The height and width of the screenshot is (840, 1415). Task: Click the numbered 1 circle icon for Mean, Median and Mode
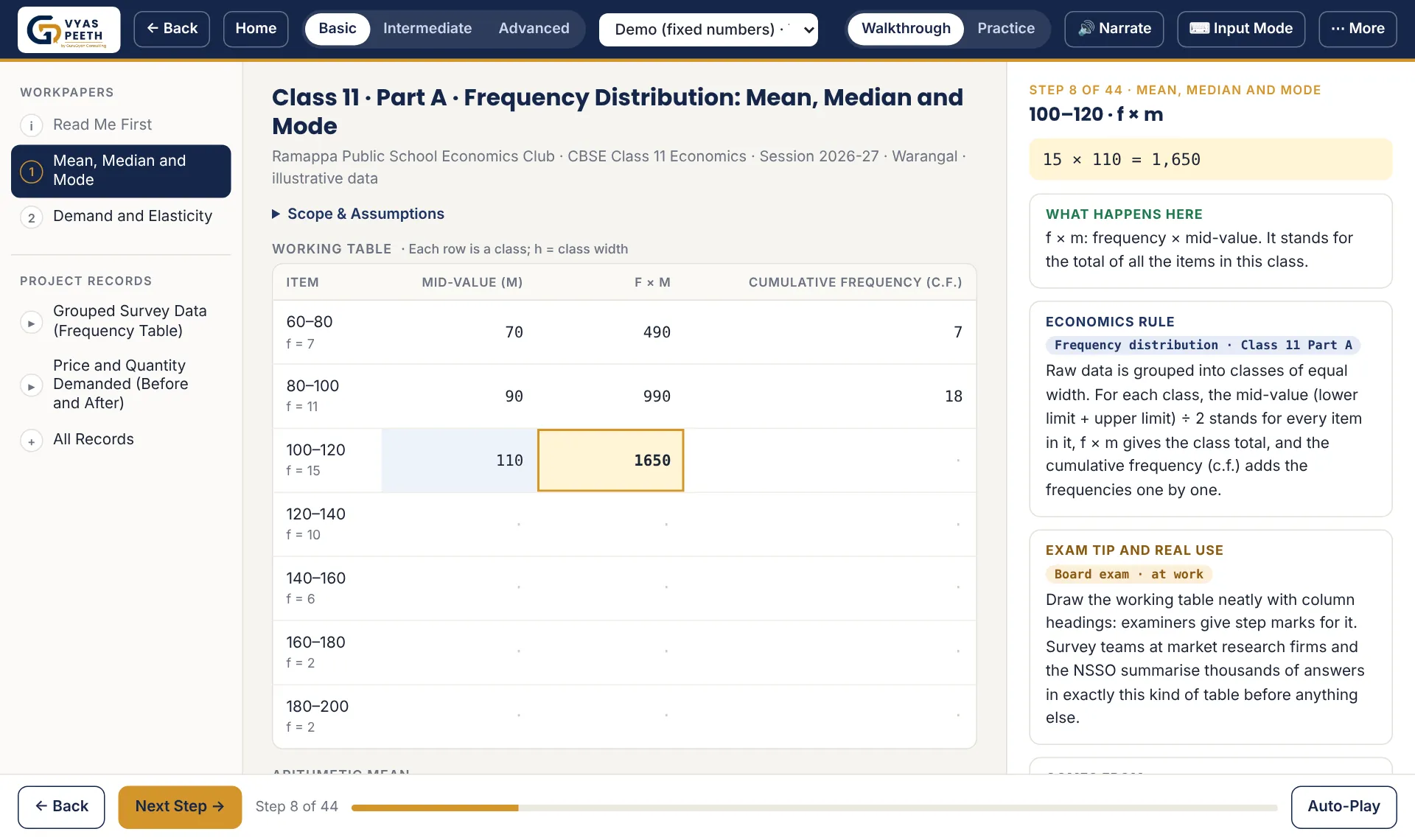coord(31,171)
